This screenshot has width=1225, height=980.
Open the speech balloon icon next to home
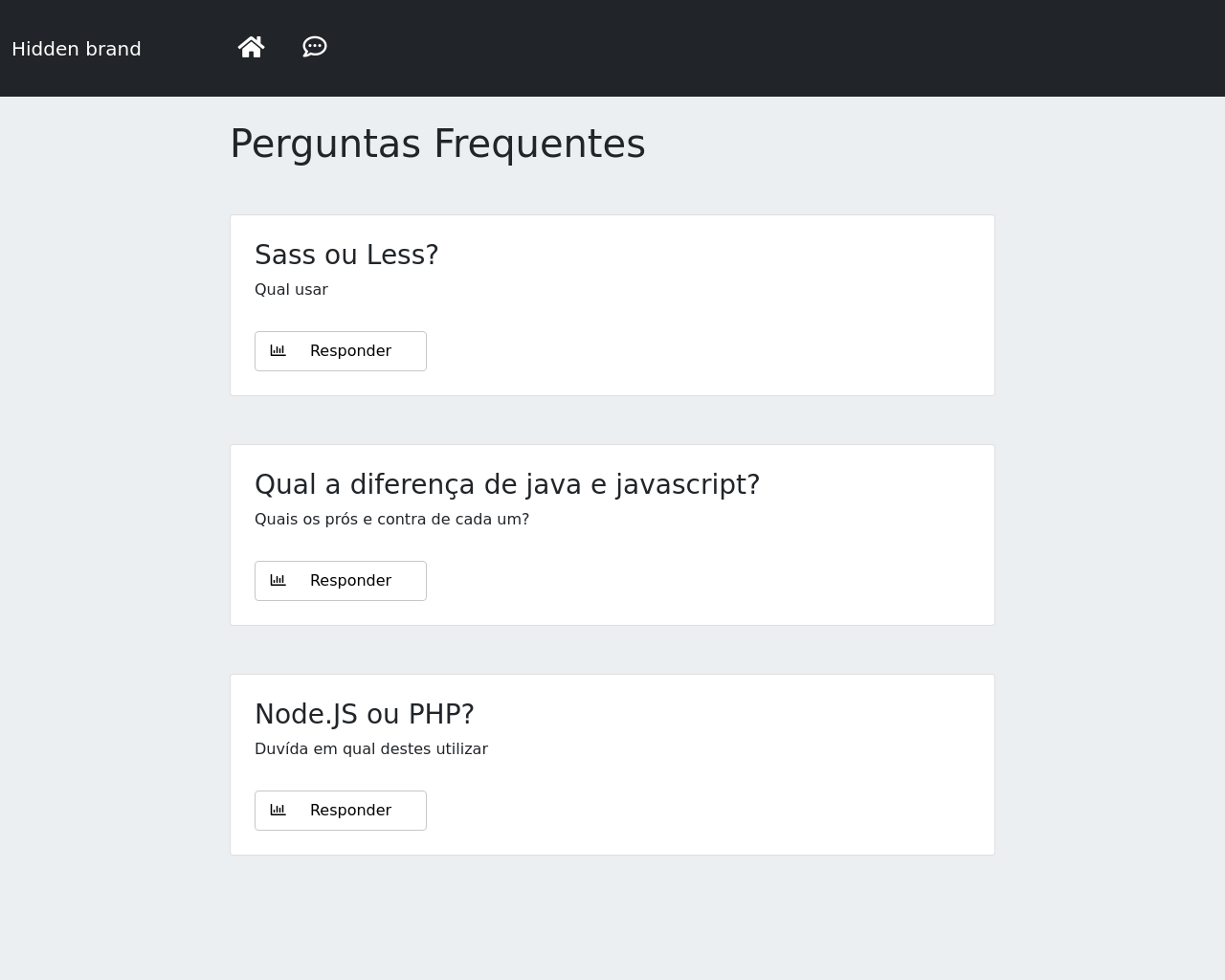(x=315, y=47)
